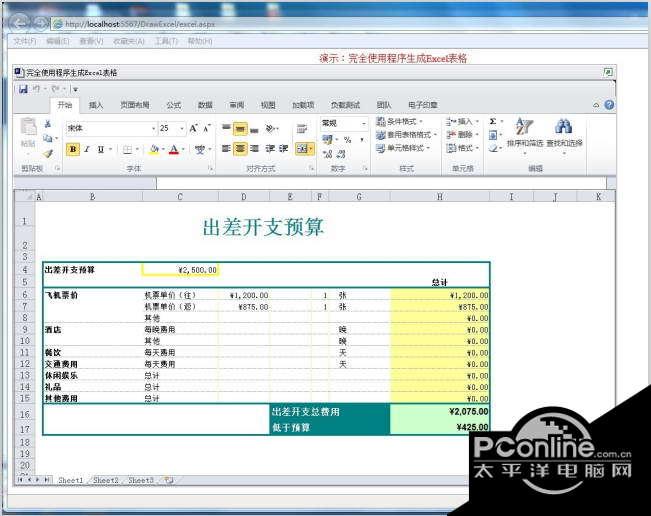Click decrease indent icon
Viewport: 651px width, 516px height.
tap(270, 149)
